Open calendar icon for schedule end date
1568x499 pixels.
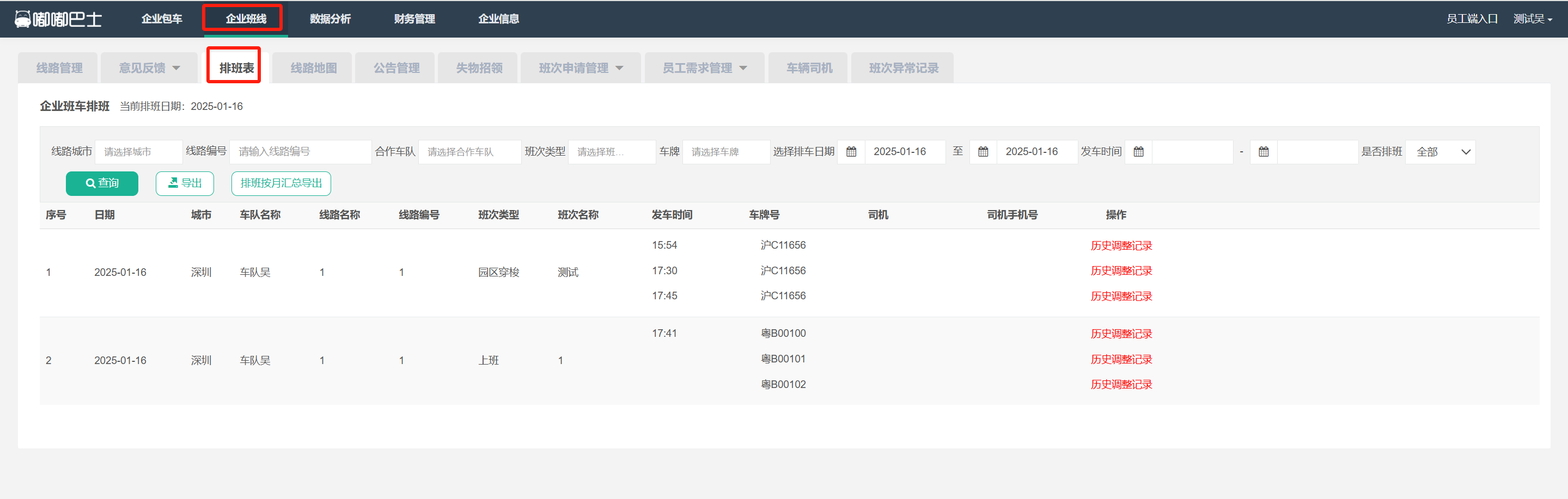(x=983, y=151)
